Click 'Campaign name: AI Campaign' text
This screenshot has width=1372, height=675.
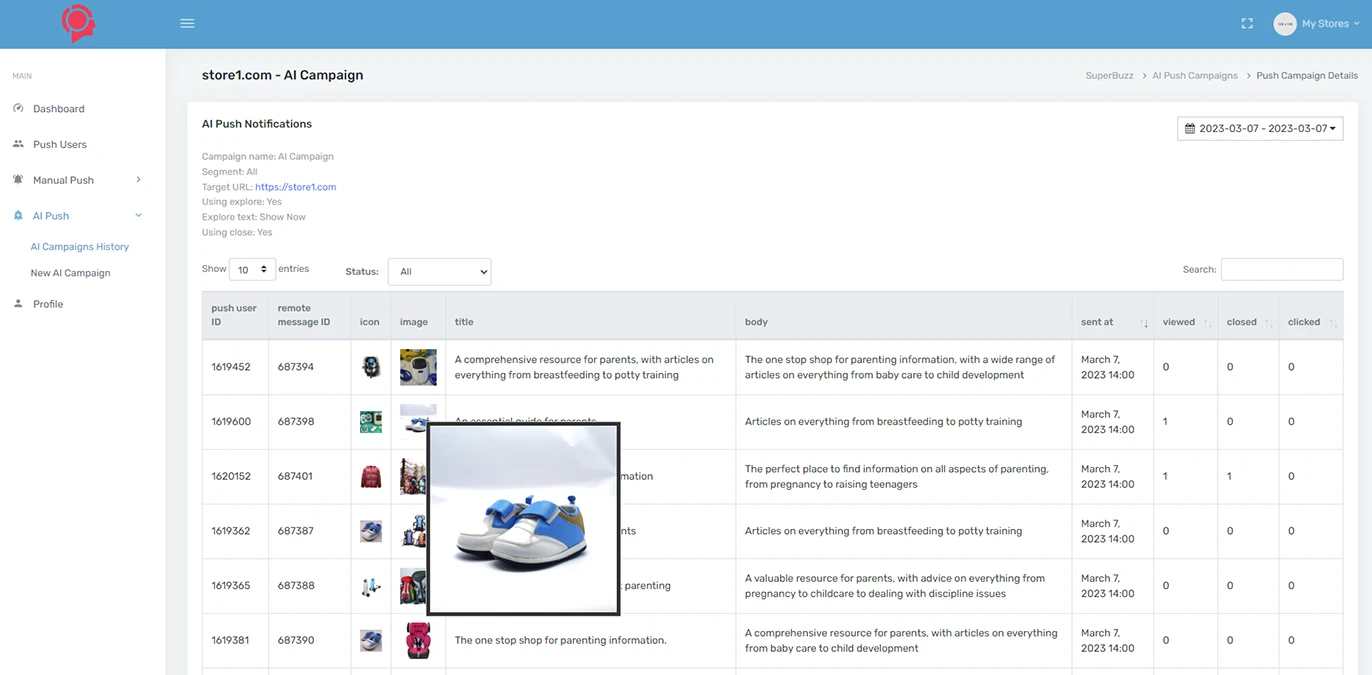click(x=268, y=157)
